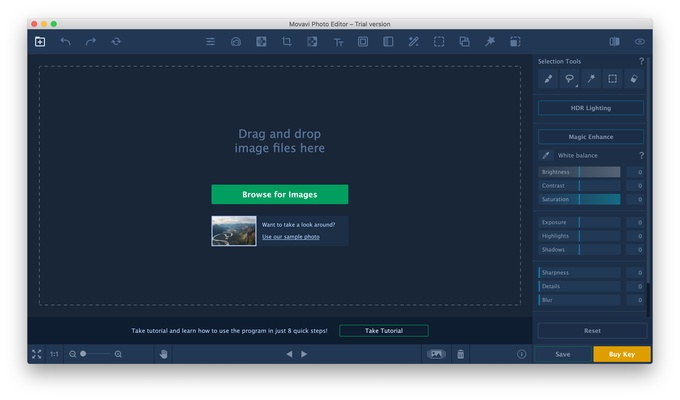The image size is (680, 400).
Task: Click the Brightness value field
Action: (635, 172)
